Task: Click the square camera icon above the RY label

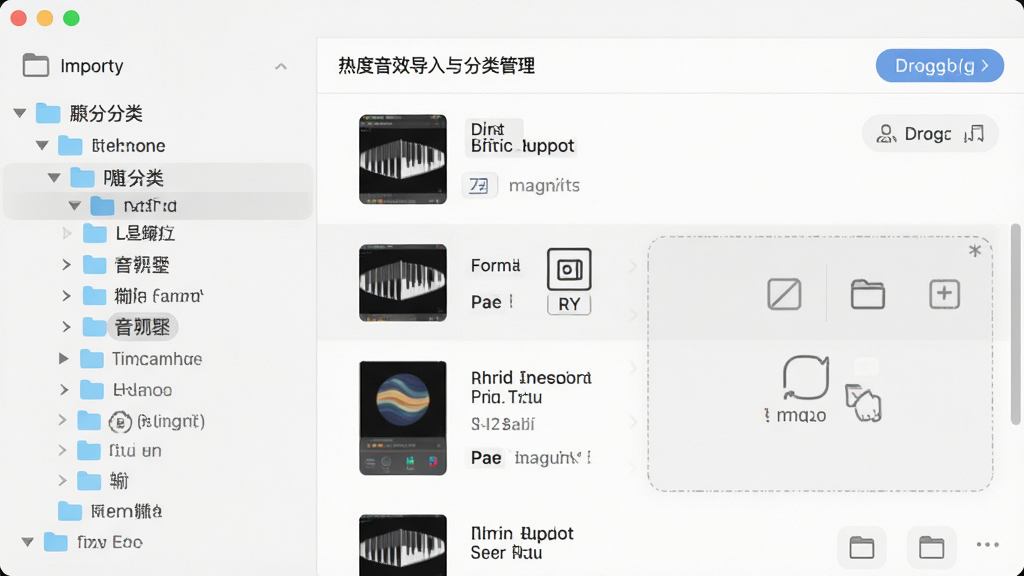Action: click(x=569, y=269)
